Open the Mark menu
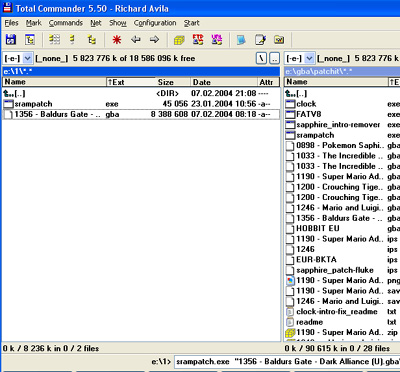 click(x=34, y=23)
